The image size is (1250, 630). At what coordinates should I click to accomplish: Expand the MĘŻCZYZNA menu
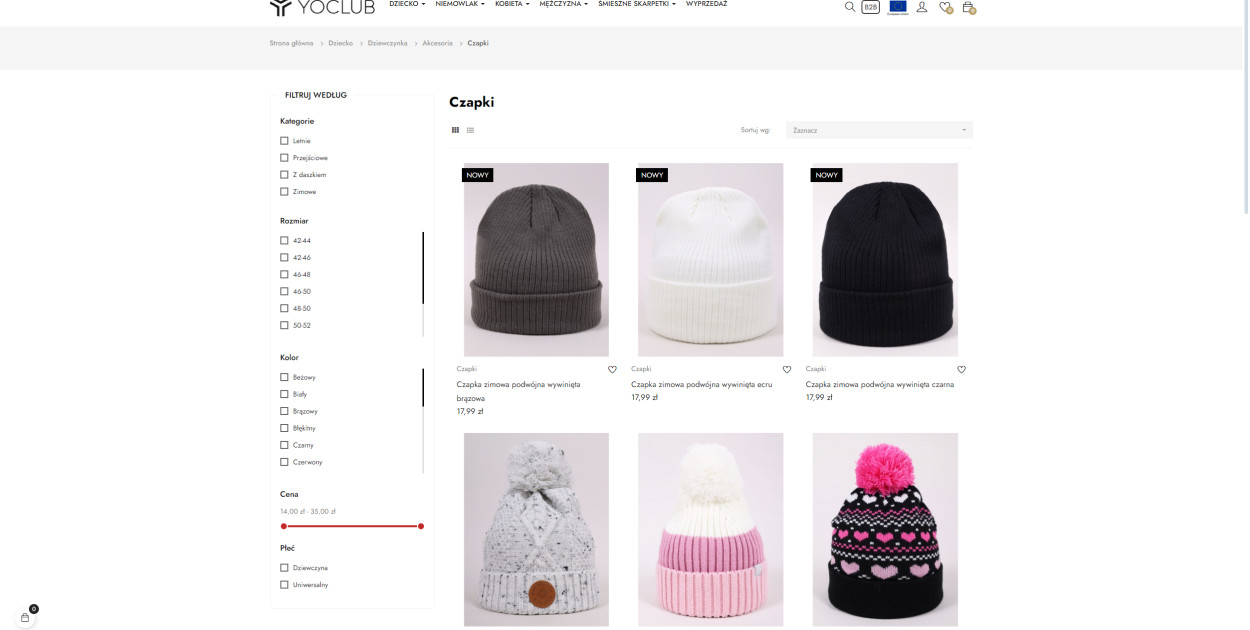pos(564,4)
